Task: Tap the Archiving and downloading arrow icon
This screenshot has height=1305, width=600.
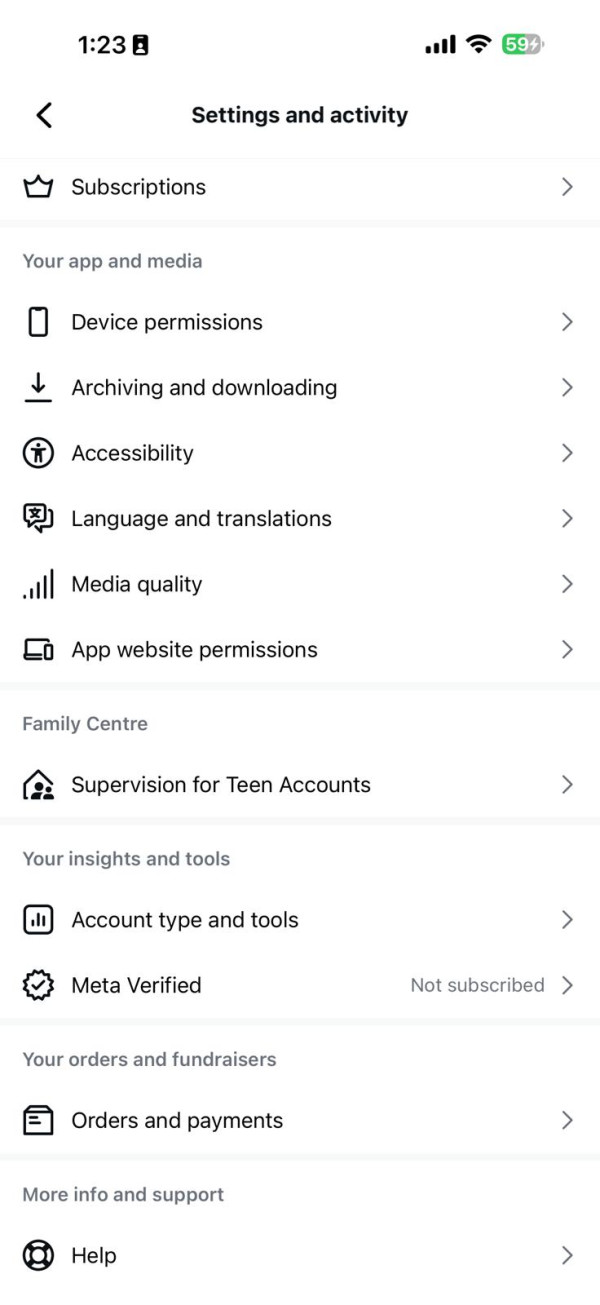Action: tap(38, 387)
